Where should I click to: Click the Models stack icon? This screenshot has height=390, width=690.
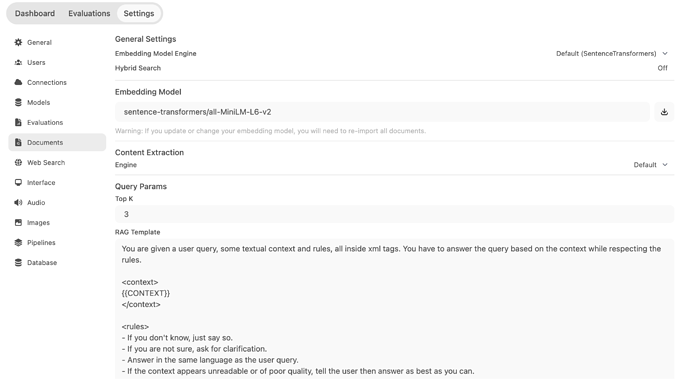[x=18, y=103]
